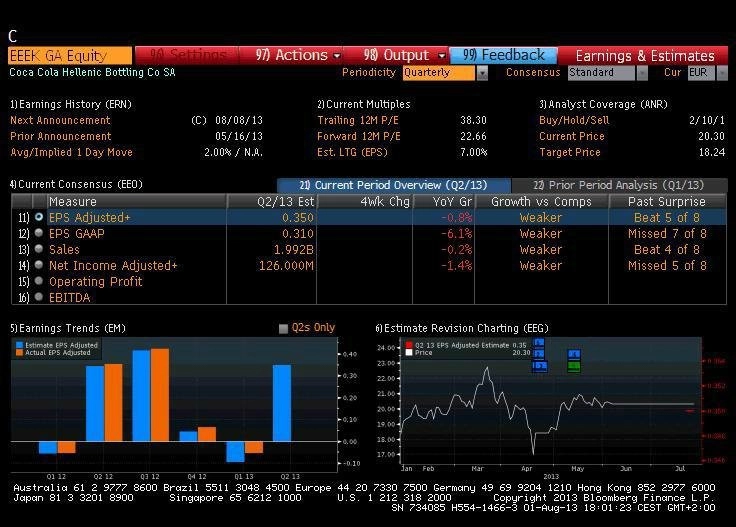Click the -6.1% YoY growth value
Image resolution: width=736 pixels, height=527 pixels.
click(x=457, y=234)
